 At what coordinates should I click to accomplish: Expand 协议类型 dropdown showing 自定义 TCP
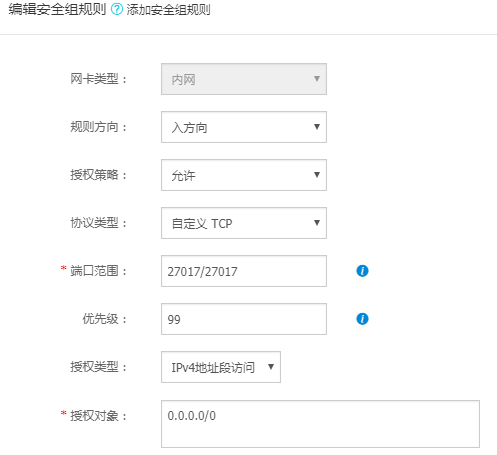point(244,223)
